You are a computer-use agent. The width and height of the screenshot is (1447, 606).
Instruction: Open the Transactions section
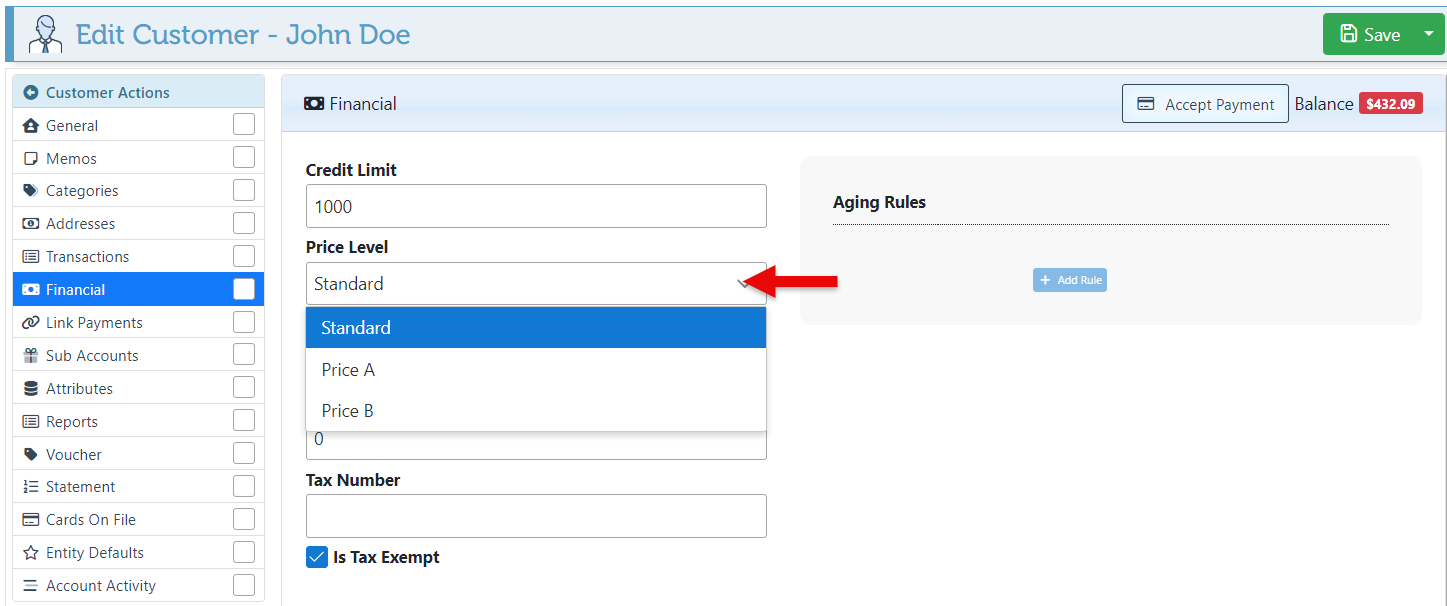tap(87, 257)
